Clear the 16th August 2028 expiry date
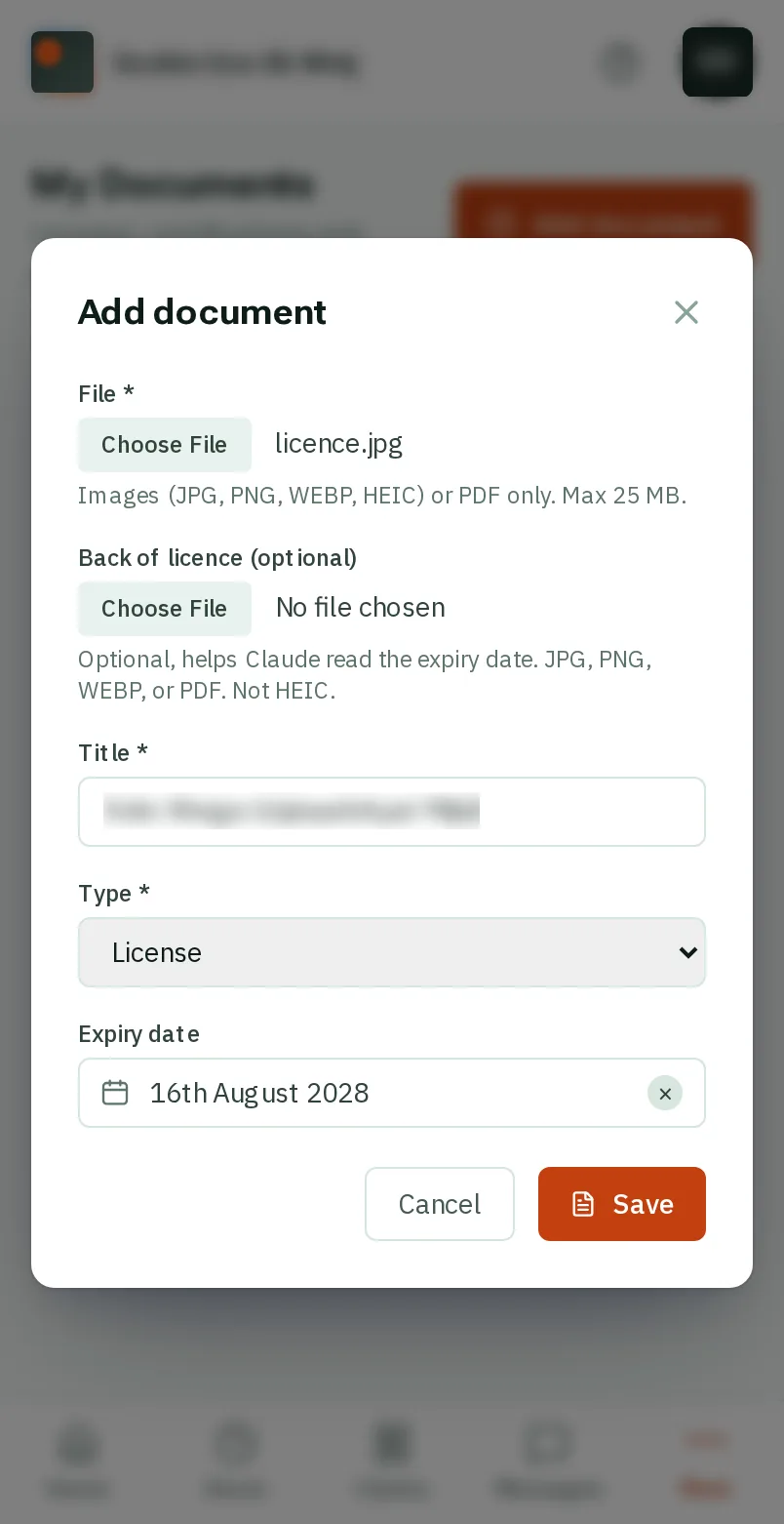This screenshot has height=1524, width=784. point(665,1094)
